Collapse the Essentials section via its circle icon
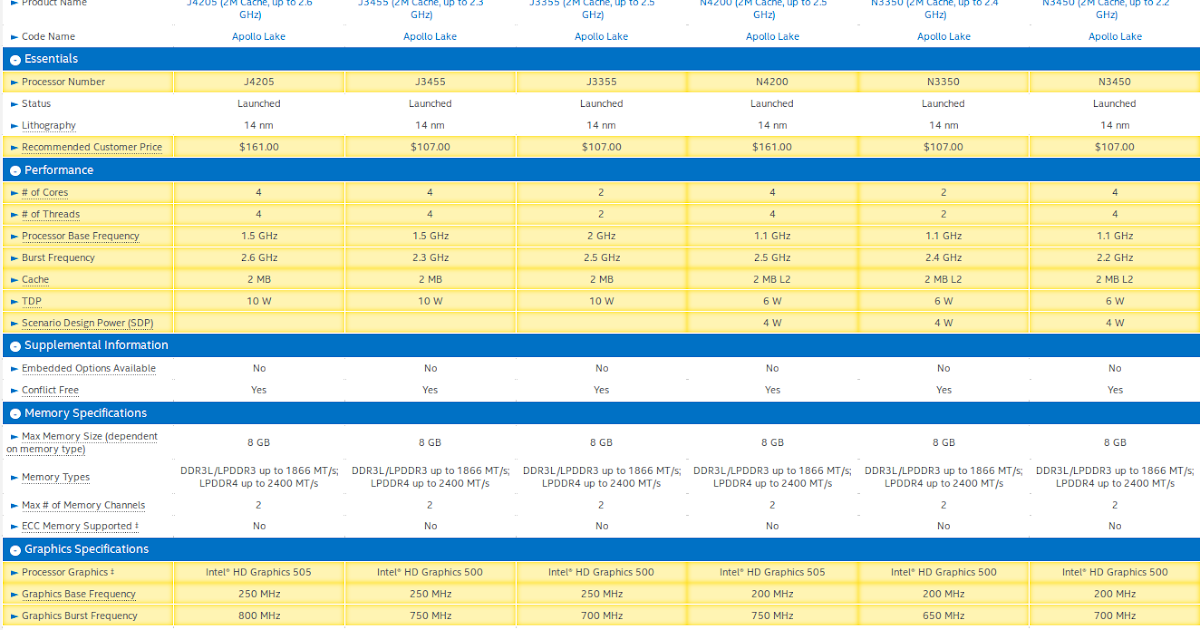 [x=15, y=60]
